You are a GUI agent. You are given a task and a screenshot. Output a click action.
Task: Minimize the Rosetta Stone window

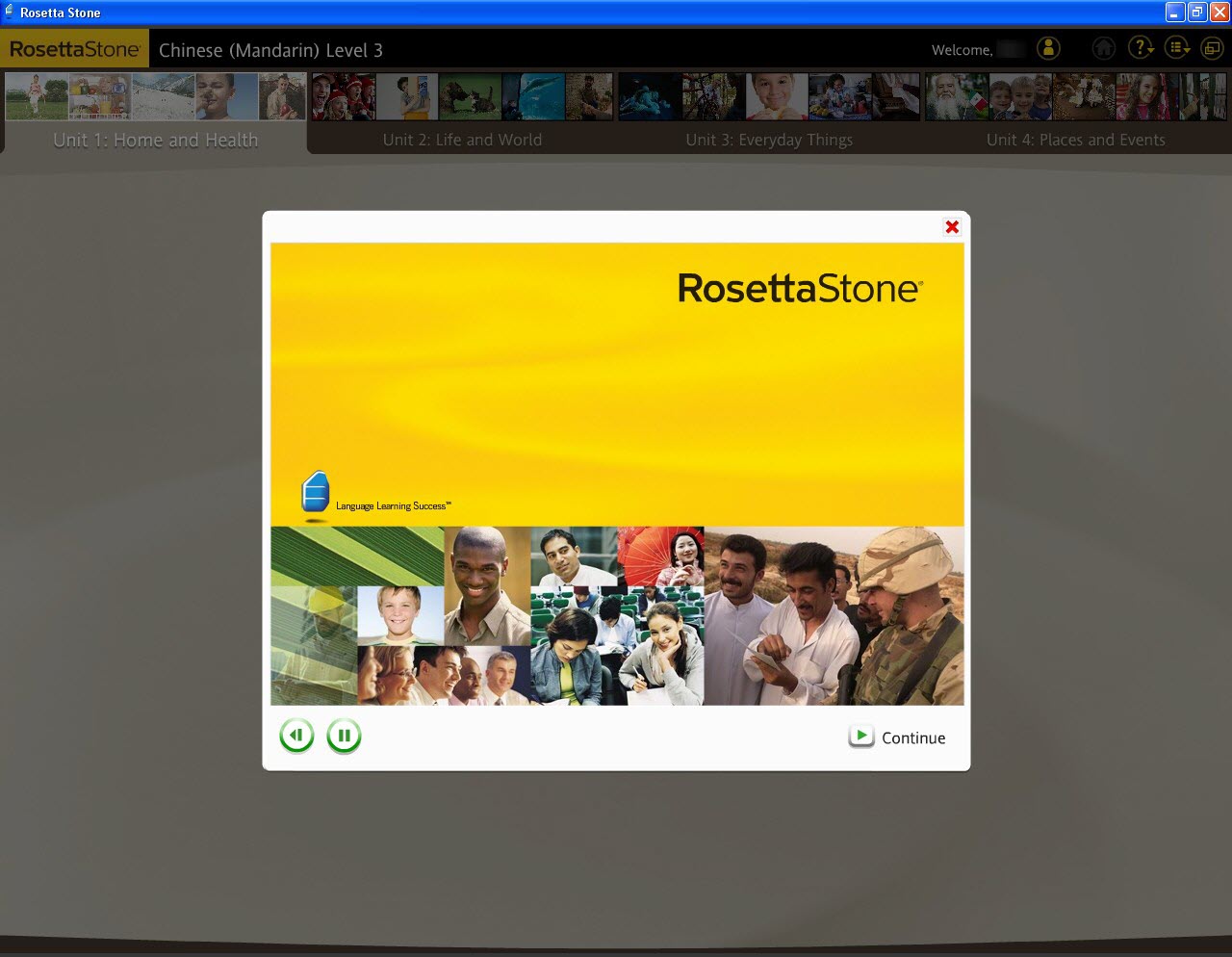(x=1175, y=12)
